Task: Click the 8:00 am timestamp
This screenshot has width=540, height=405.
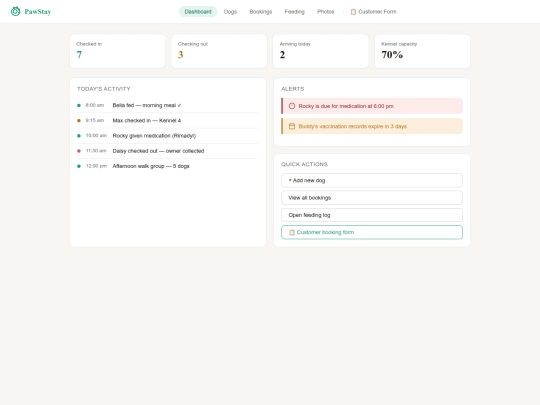Action: tap(95, 105)
